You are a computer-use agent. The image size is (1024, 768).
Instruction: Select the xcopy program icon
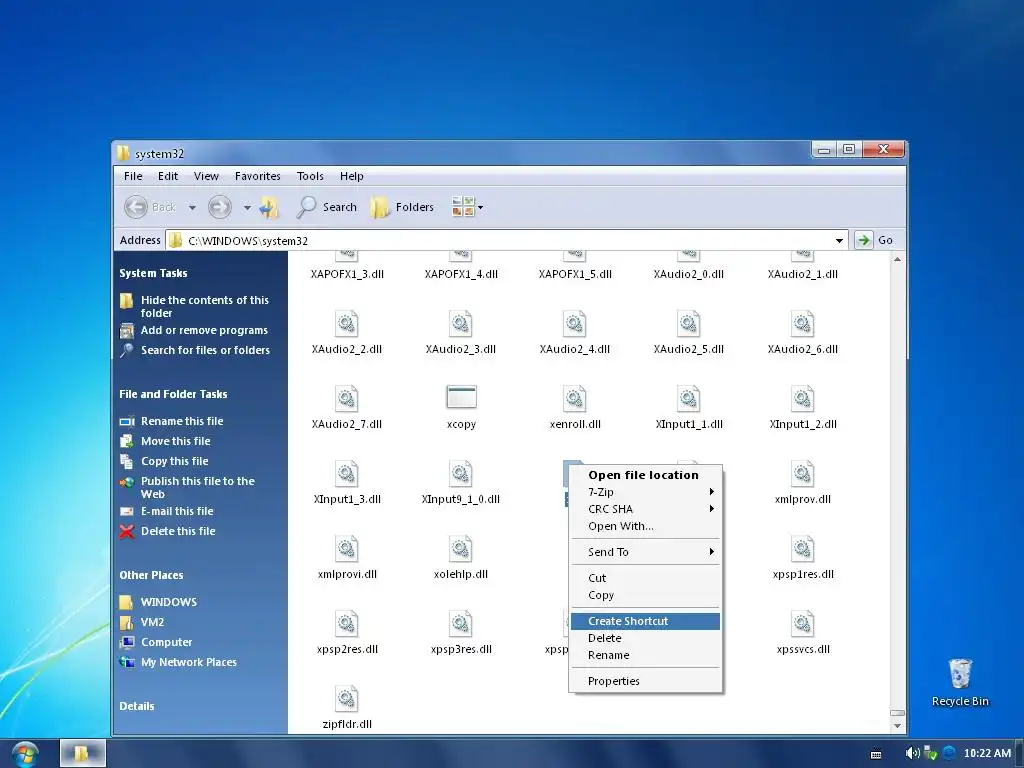coord(461,397)
